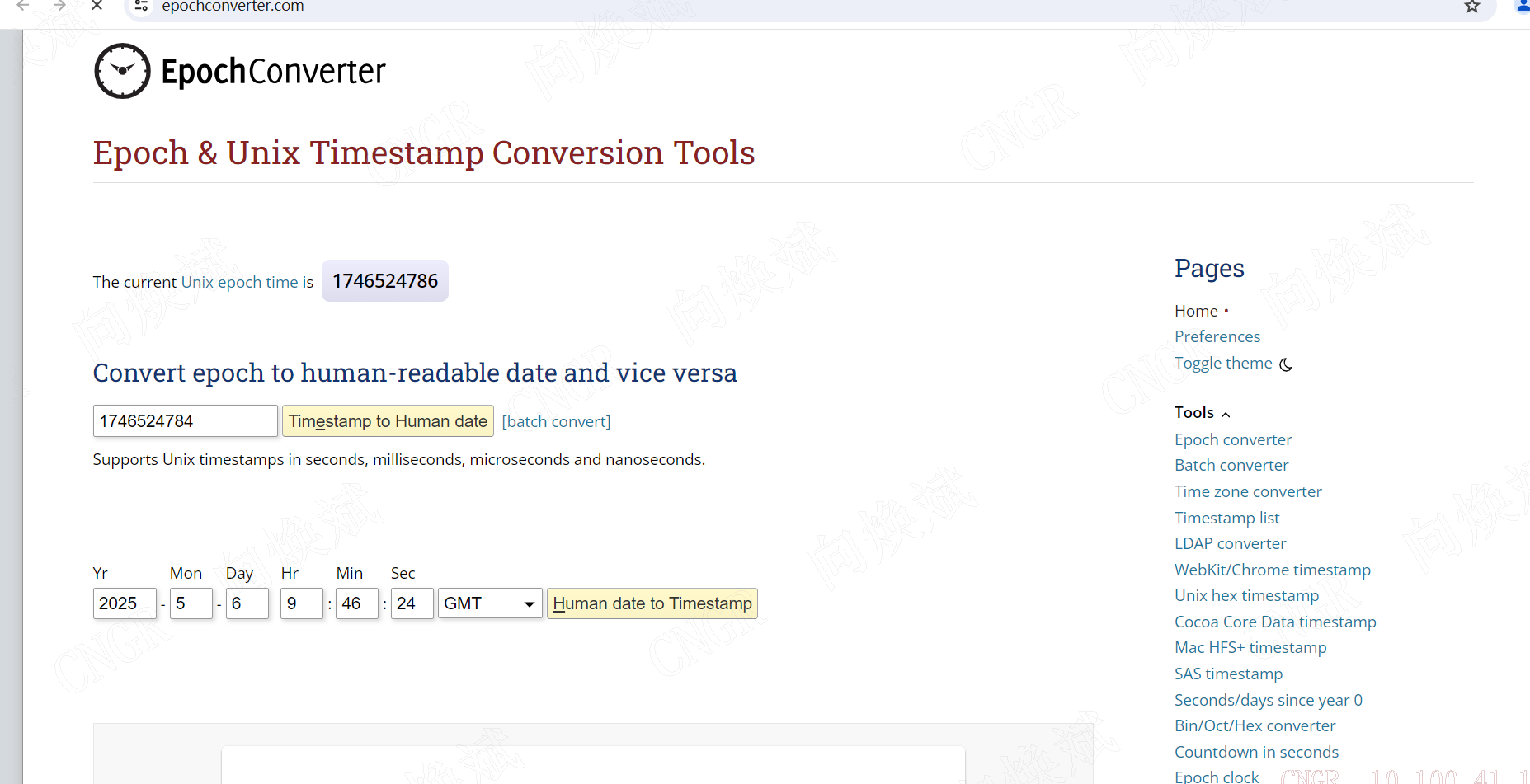The image size is (1530, 784).
Task: Click the browser forward arrow
Action: coord(59,6)
